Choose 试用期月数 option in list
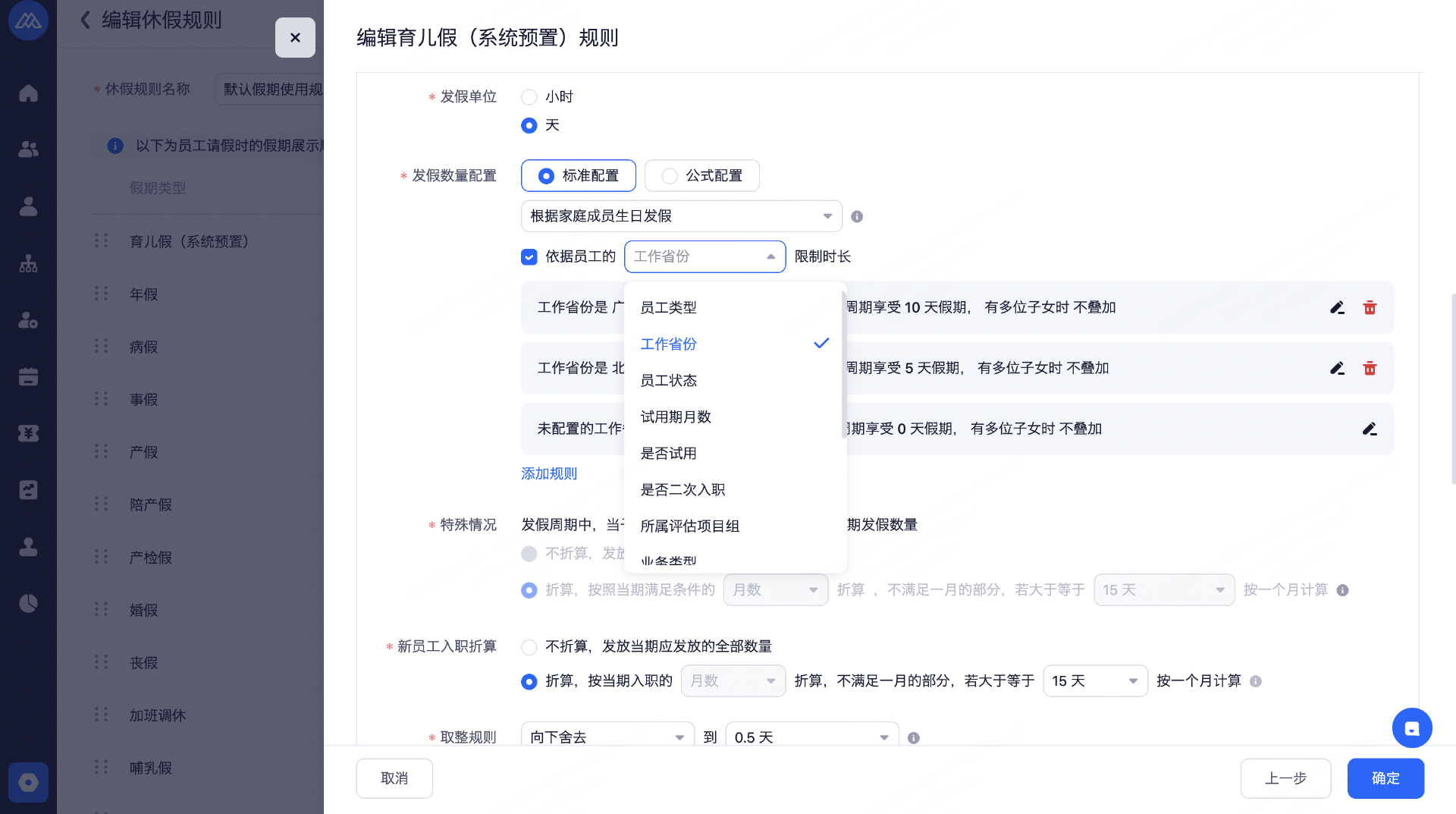1456x814 pixels. (676, 416)
